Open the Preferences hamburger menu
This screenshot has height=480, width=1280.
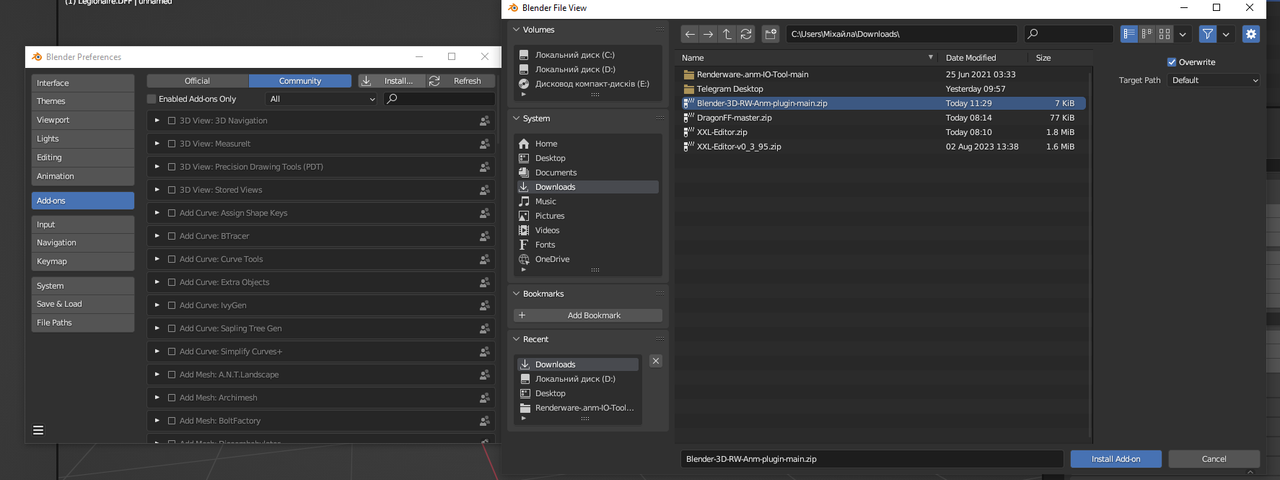coord(38,430)
